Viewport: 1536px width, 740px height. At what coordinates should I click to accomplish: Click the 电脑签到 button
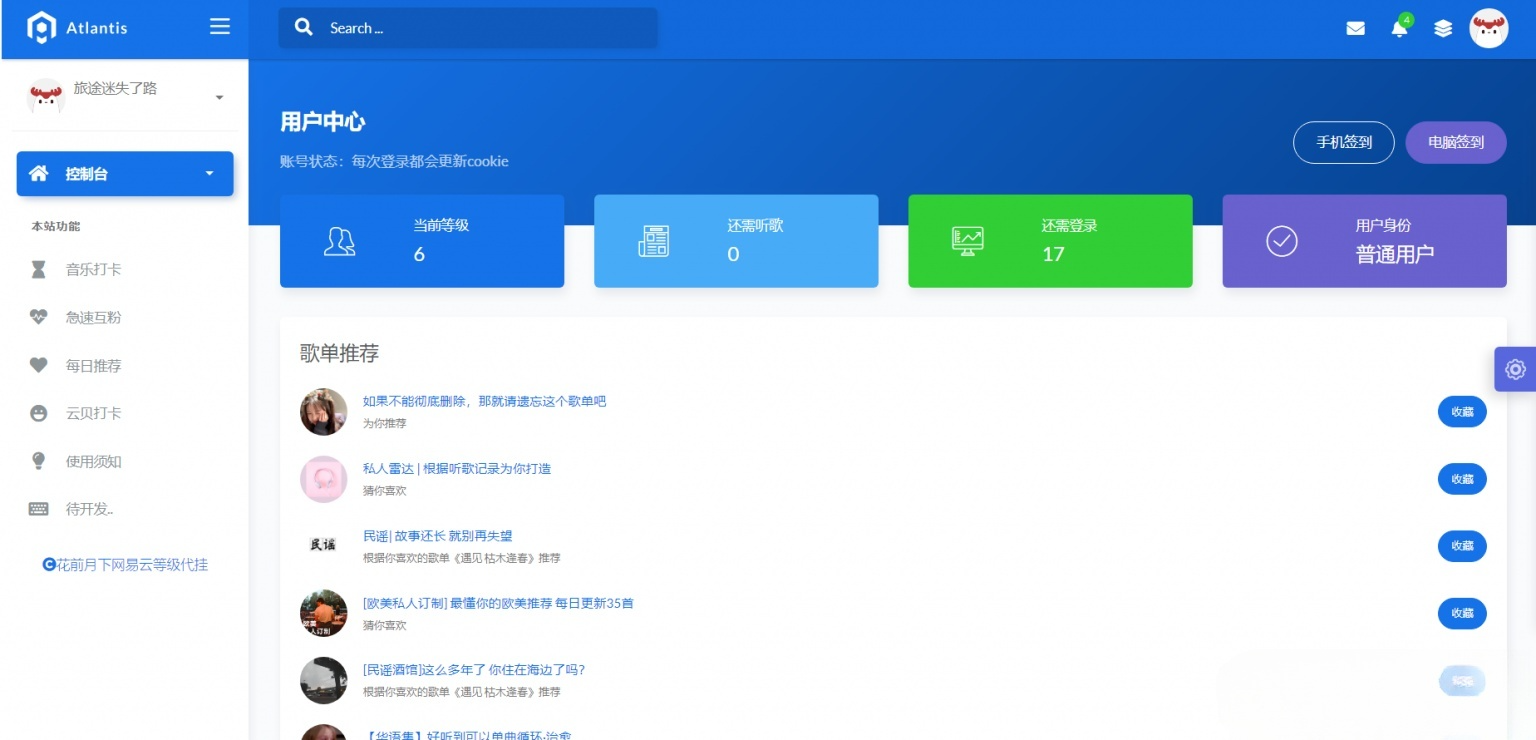click(1456, 142)
